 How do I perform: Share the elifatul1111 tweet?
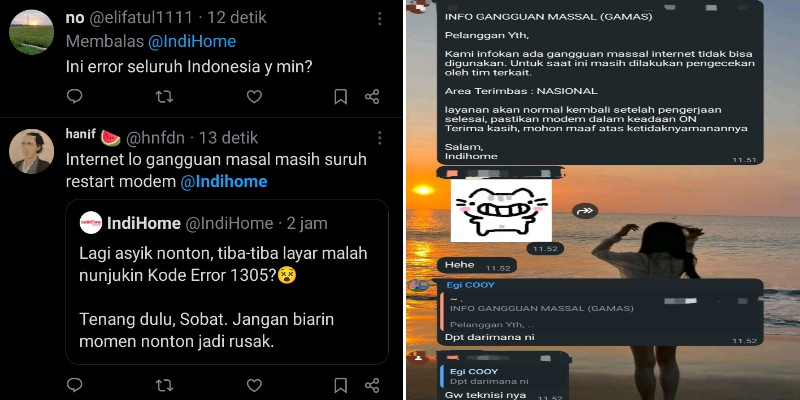372,96
